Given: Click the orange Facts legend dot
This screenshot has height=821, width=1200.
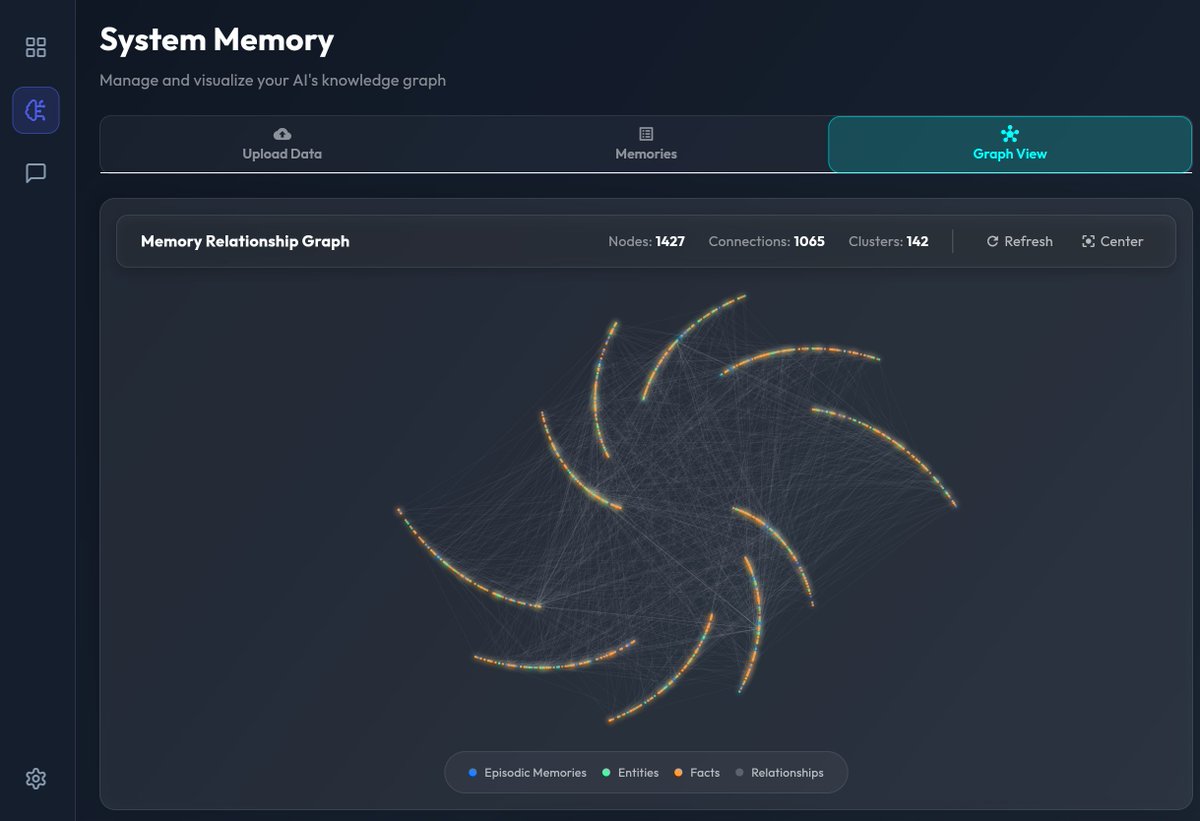Looking at the screenshot, I should [x=677, y=772].
